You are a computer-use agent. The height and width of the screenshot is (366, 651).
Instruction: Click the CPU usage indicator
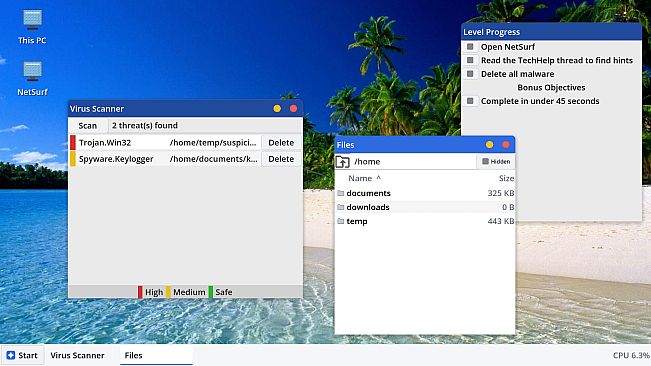click(631, 355)
